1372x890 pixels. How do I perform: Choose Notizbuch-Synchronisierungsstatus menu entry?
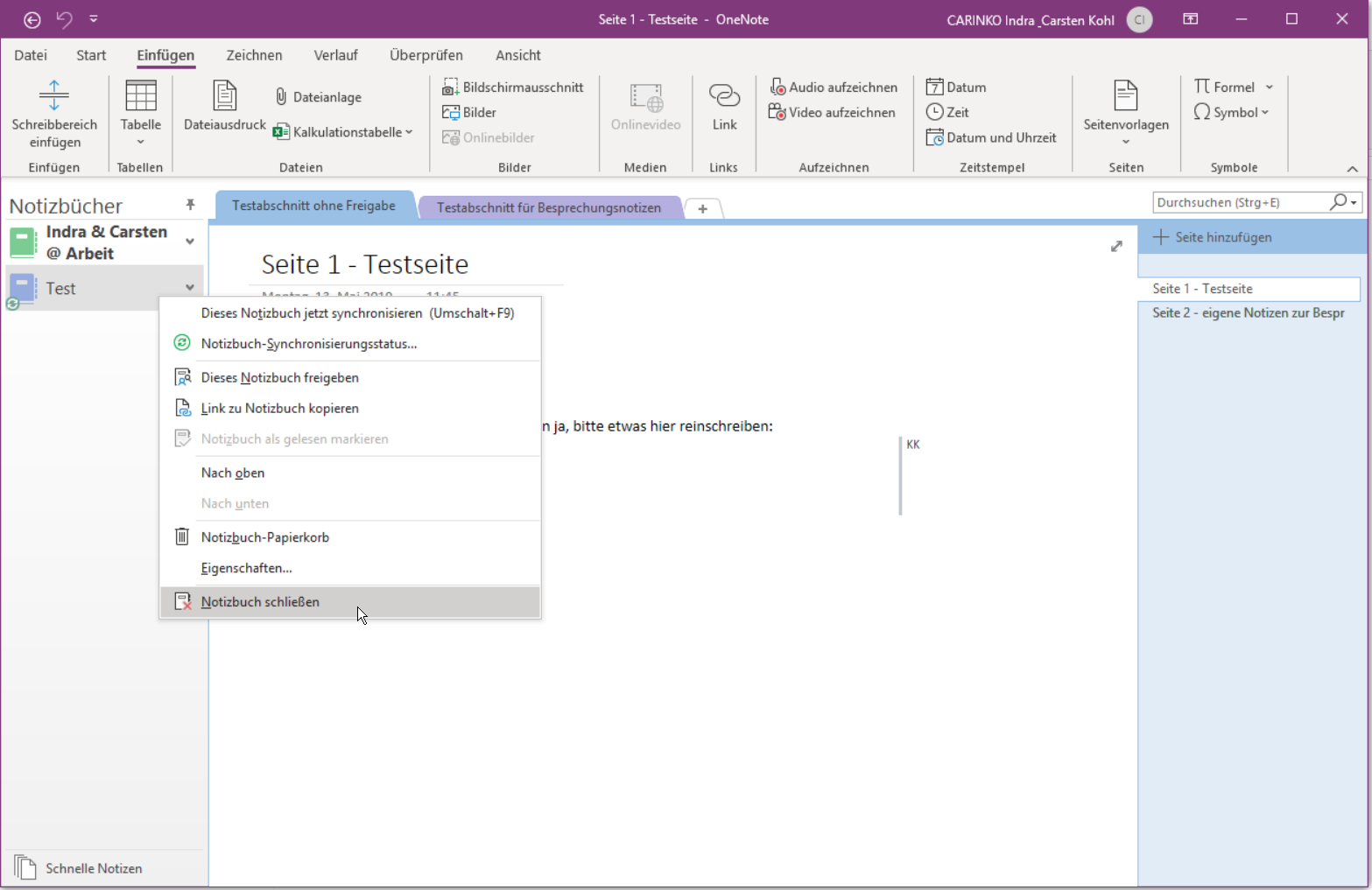pyautogui.click(x=350, y=344)
